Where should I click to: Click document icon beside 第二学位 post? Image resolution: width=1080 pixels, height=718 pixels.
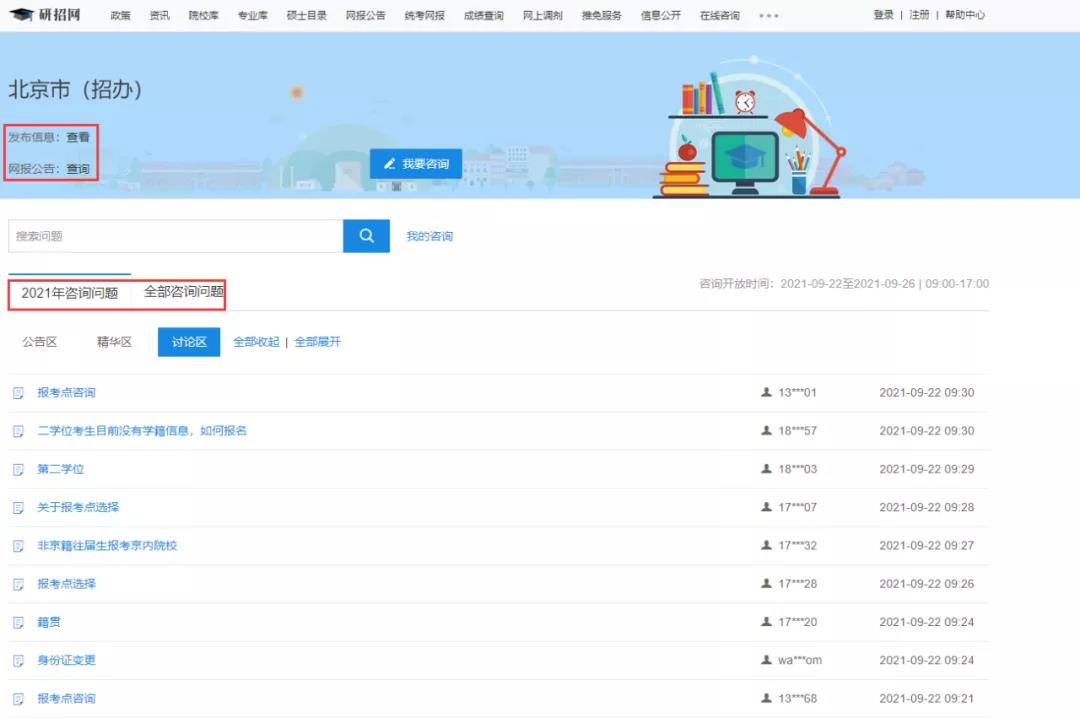coord(18,470)
